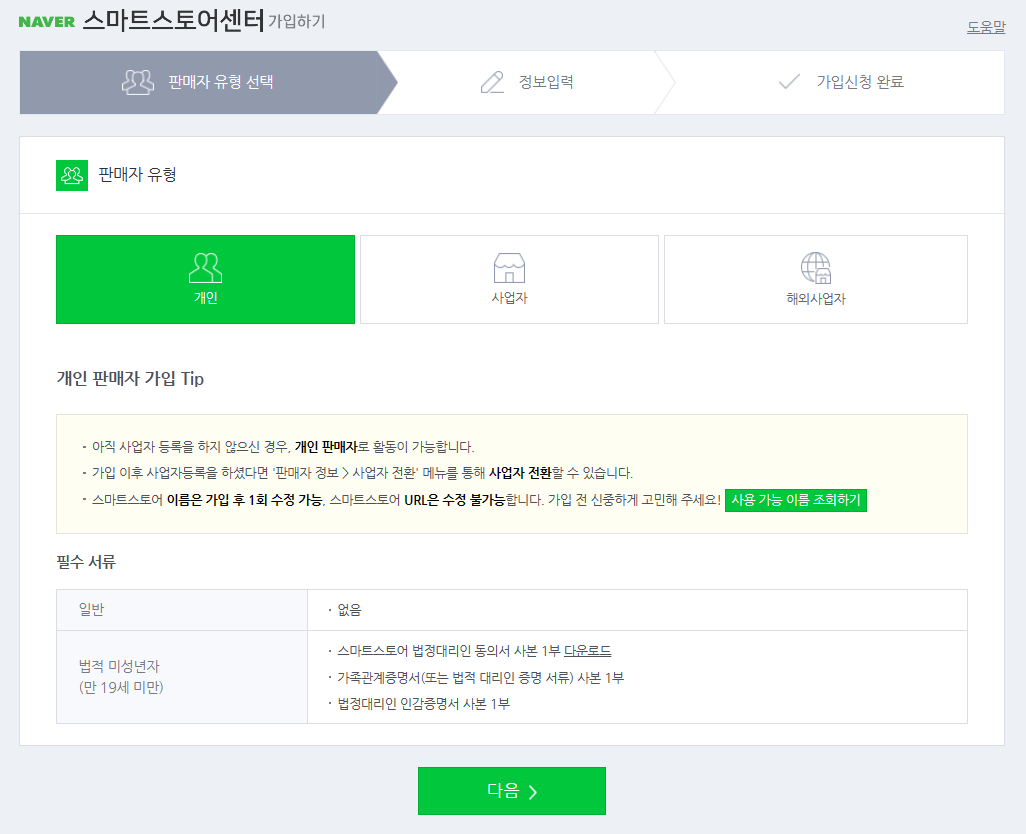The height and width of the screenshot is (834, 1026).
Task: Download the 법정대리인 동의서 via 다운로드 link
Action: click(x=588, y=651)
